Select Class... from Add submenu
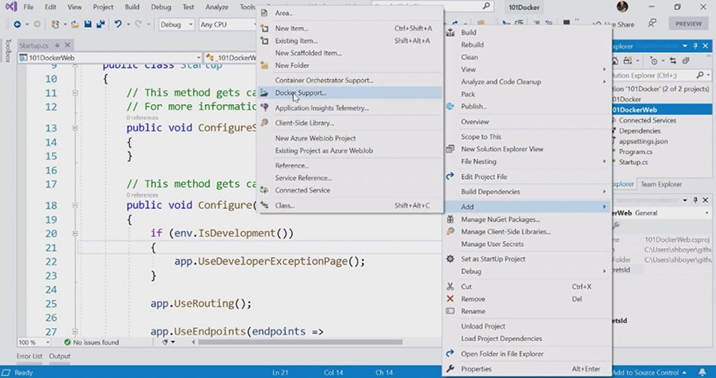716x378 pixels. click(350, 205)
